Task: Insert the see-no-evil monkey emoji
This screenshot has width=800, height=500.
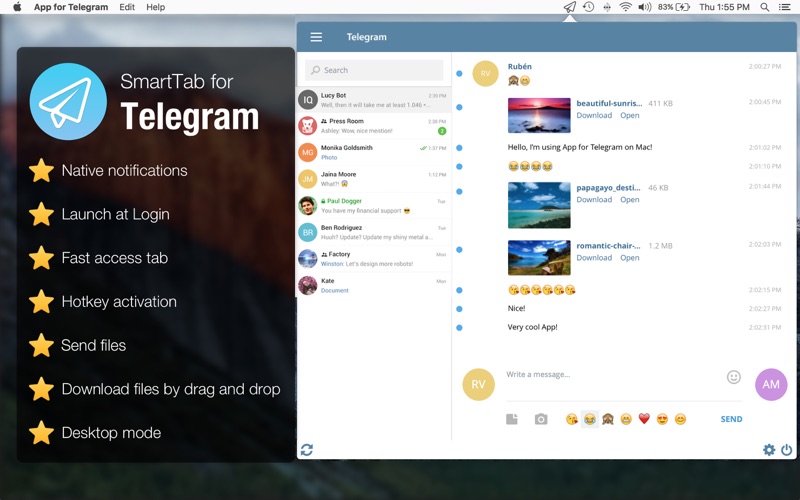Action: click(608, 419)
